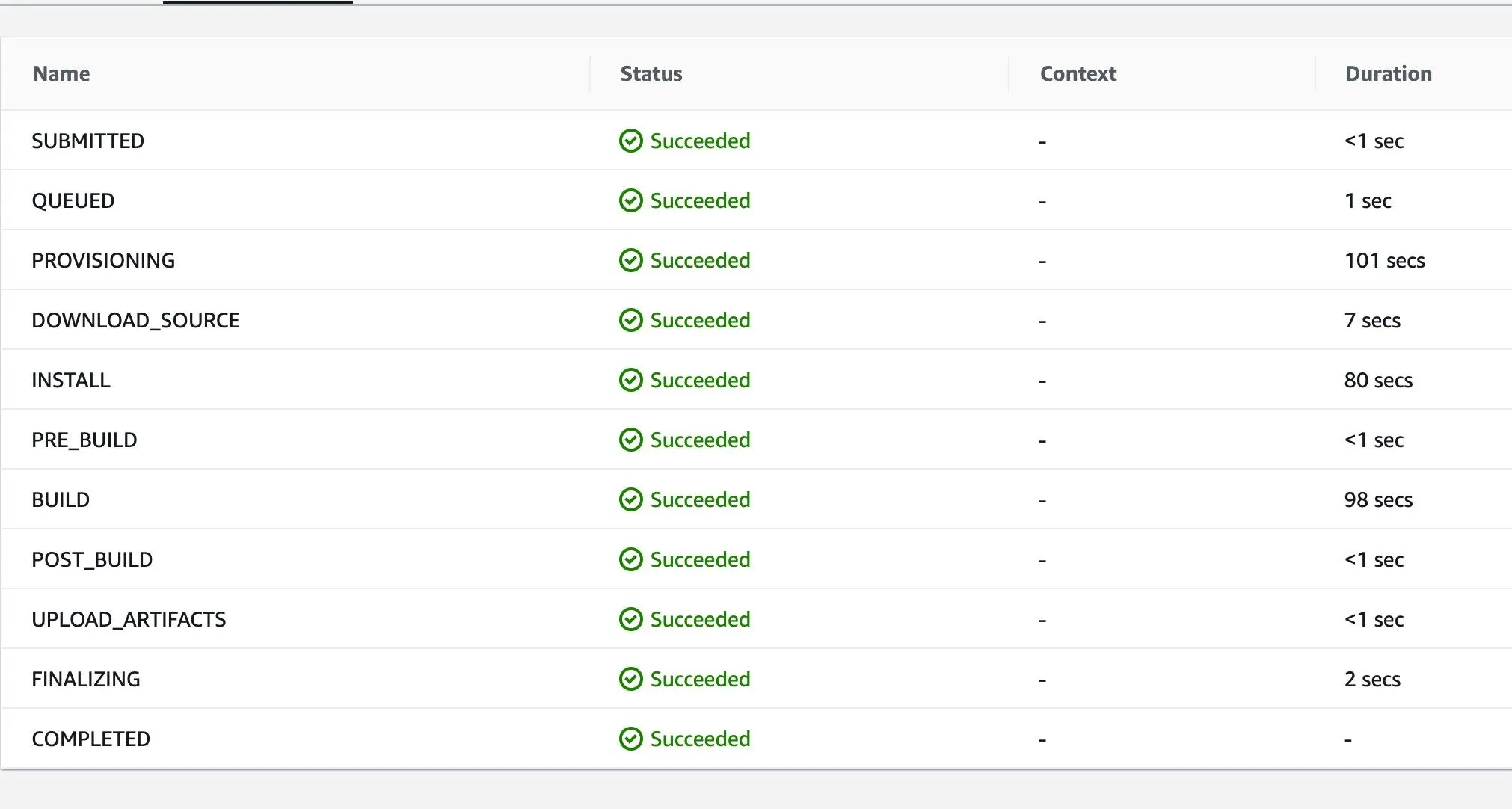
Task: Click the 98 secs BUILD duration
Action: coord(1378,499)
